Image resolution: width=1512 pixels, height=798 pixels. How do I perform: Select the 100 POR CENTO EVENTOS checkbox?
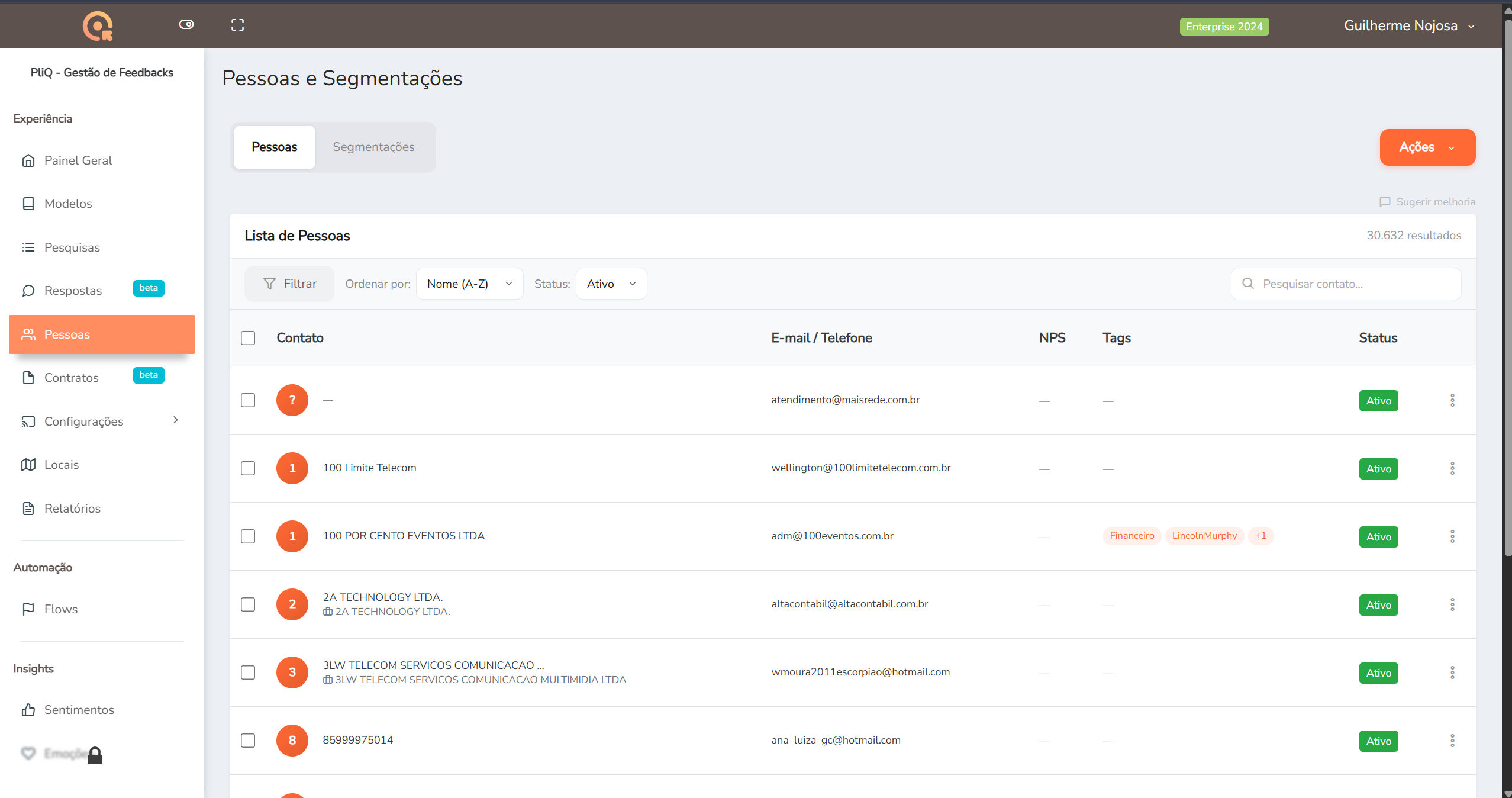(x=248, y=536)
